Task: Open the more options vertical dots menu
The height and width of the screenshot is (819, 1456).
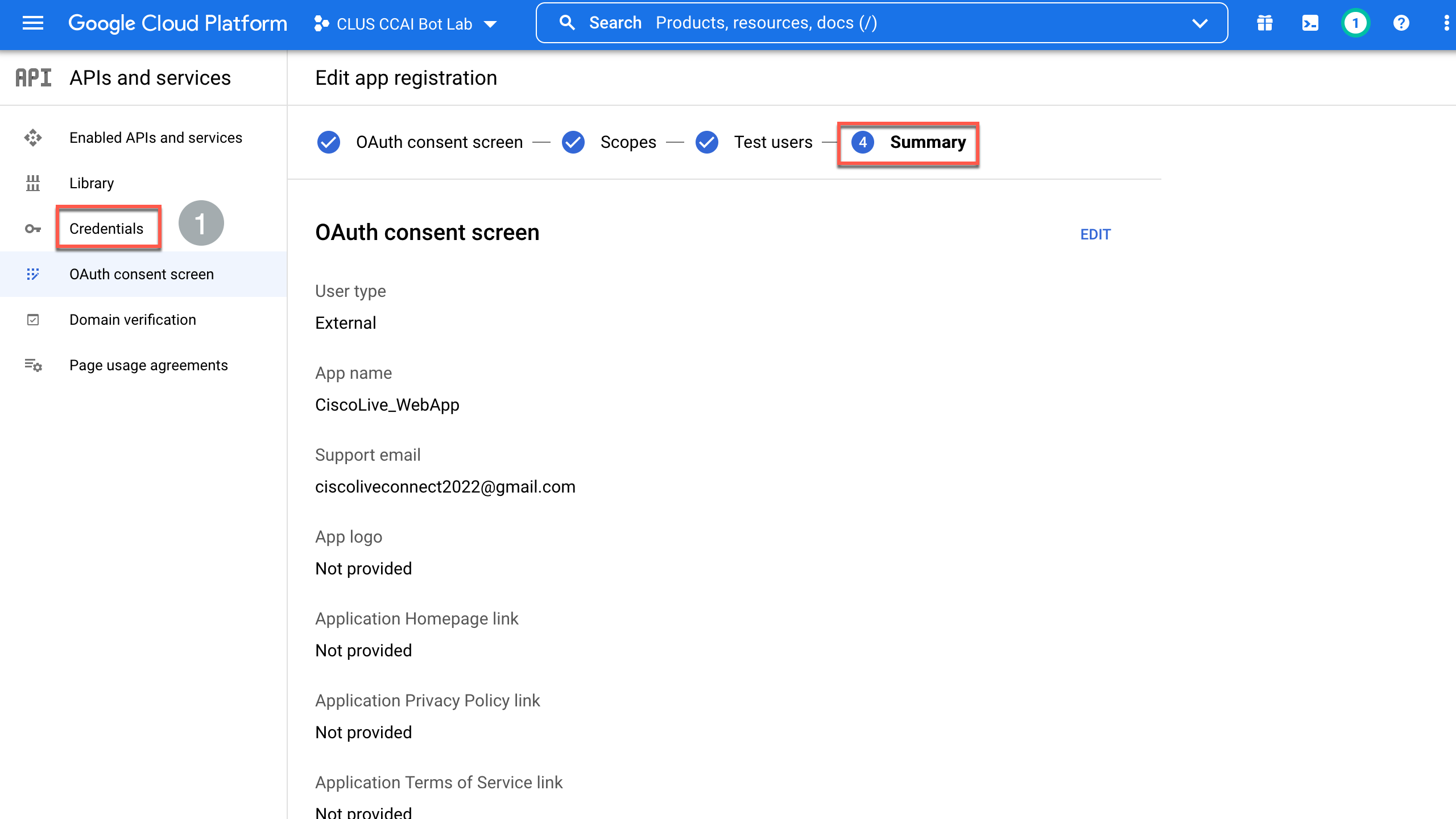Action: (x=1446, y=23)
